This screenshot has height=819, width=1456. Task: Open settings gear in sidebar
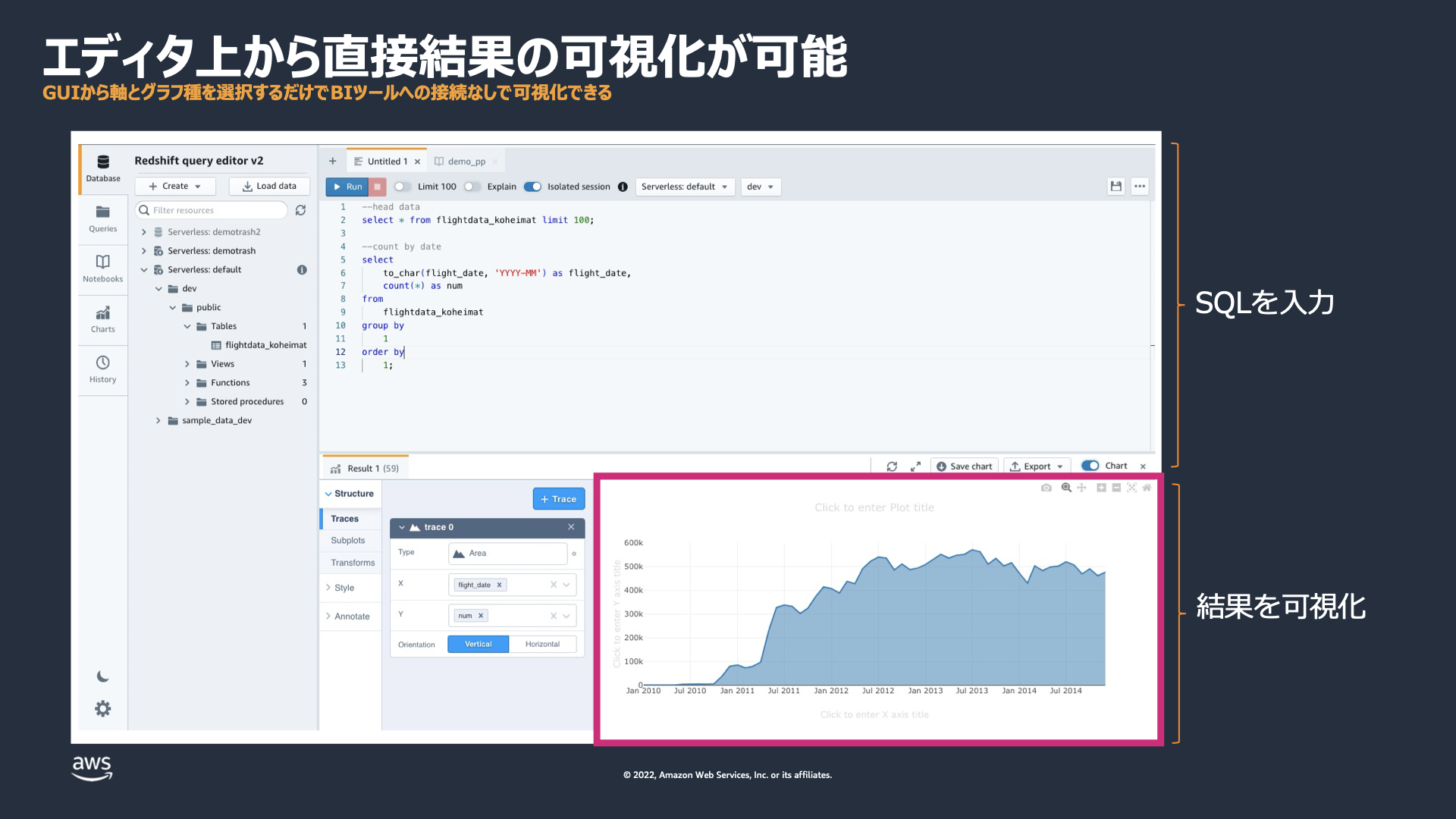pos(103,708)
